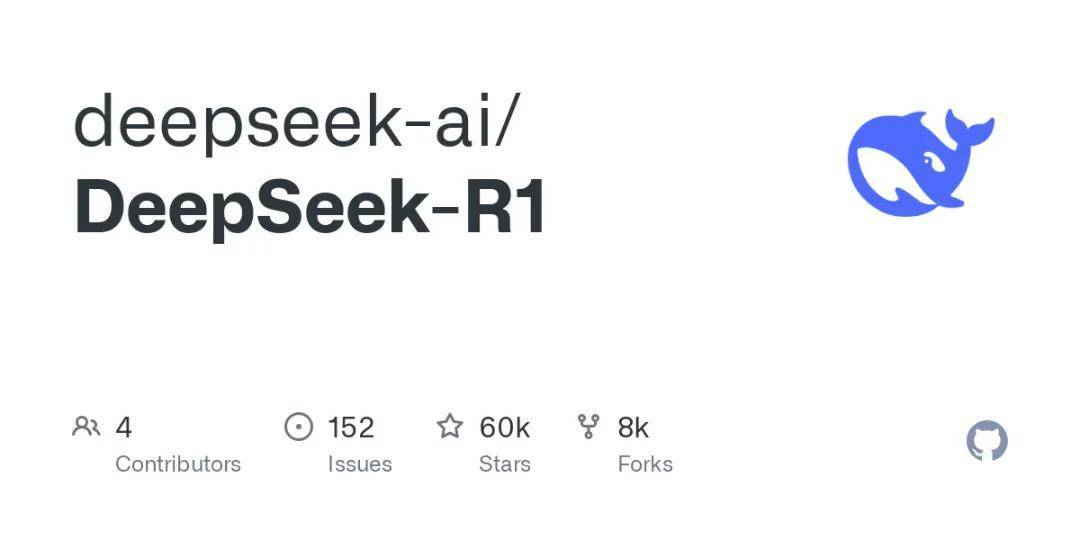This screenshot has width=1080, height=540.
Task: Select the Forks branch icon
Action: coord(589,427)
